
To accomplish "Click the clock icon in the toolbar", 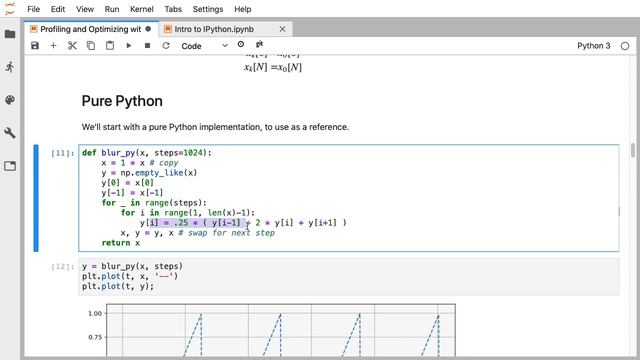I will pyautogui.click(x=241, y=44).
